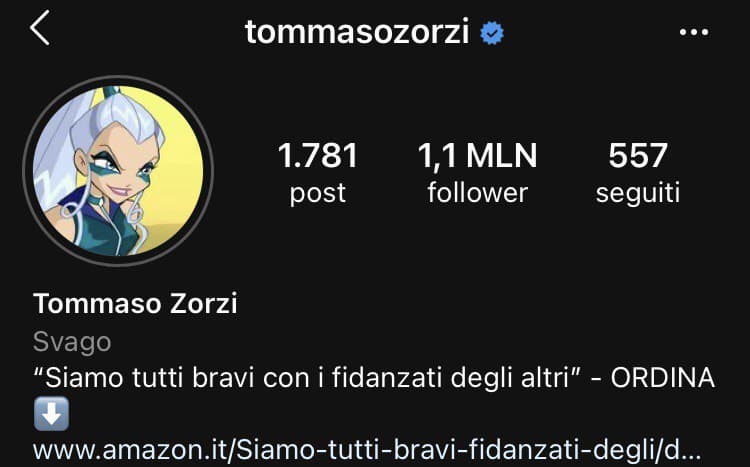The height and width of the screenshot is (467, 750).
Task: Tap the down-arrow emoji in bio
Action: [51, 414]
